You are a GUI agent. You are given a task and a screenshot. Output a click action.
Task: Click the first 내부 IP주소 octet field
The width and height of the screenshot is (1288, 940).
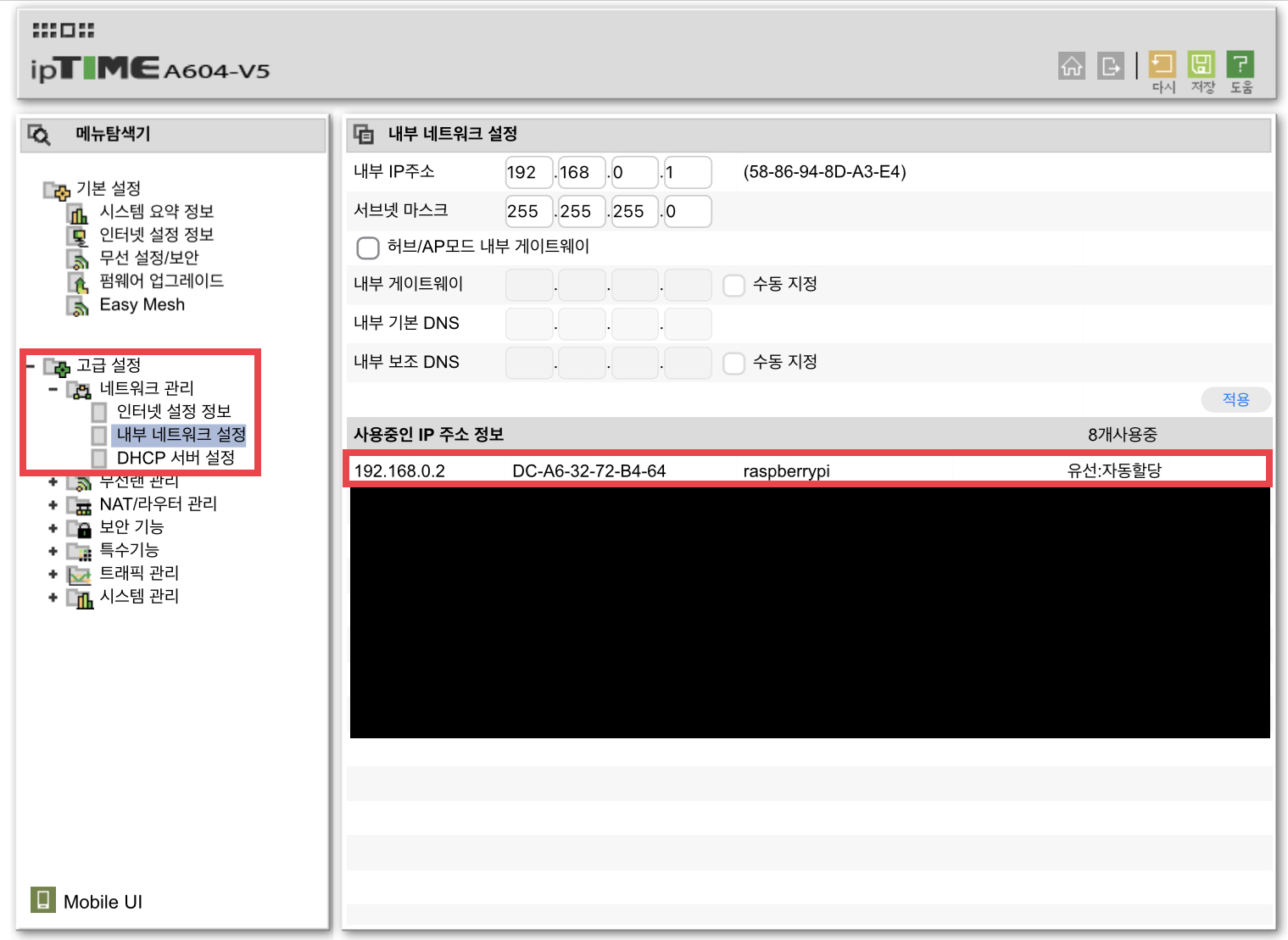528,172
